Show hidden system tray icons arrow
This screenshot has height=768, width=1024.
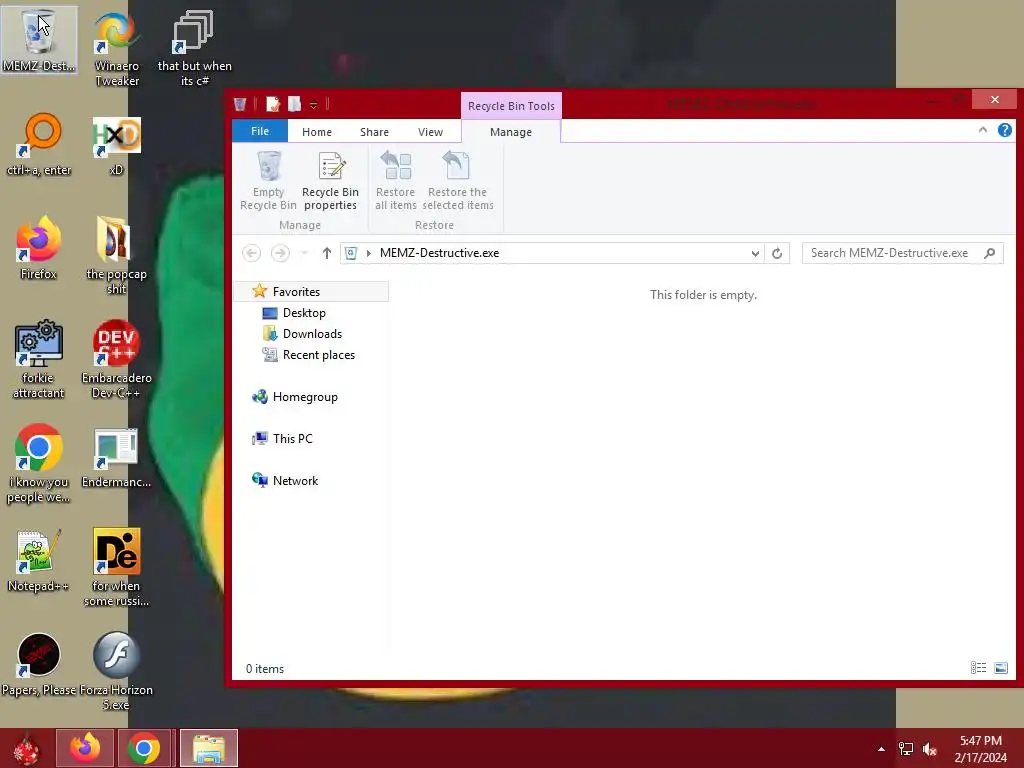(882, 748)
